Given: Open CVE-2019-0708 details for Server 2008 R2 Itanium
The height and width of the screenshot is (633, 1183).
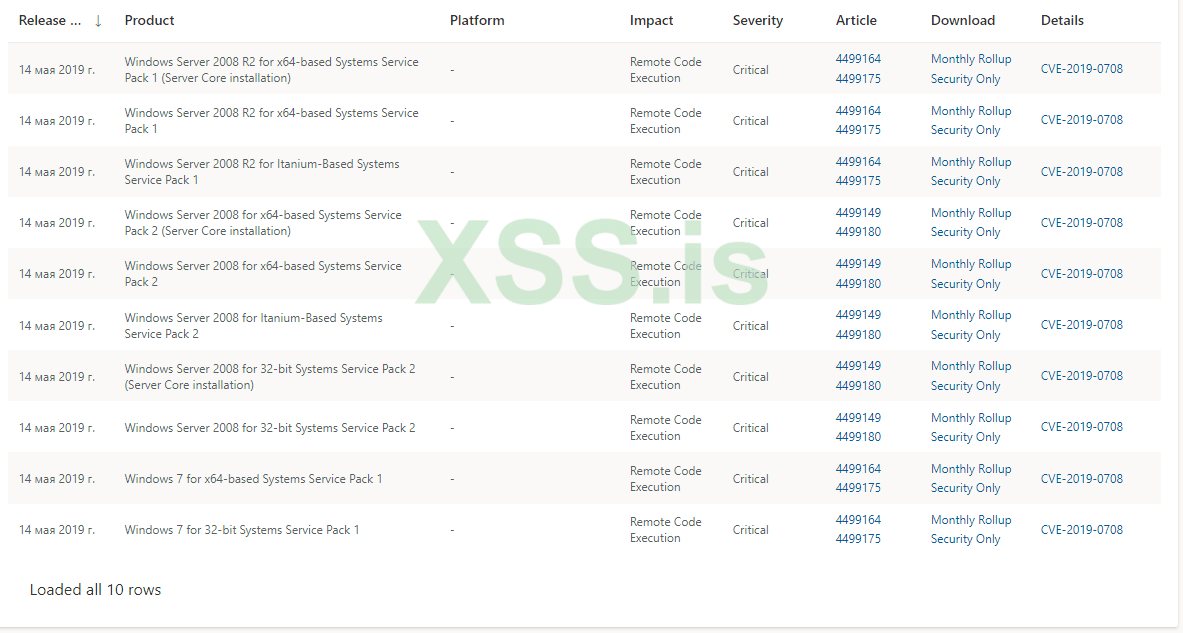Looking at the screenshot, I should click(x=1081, y=172).
